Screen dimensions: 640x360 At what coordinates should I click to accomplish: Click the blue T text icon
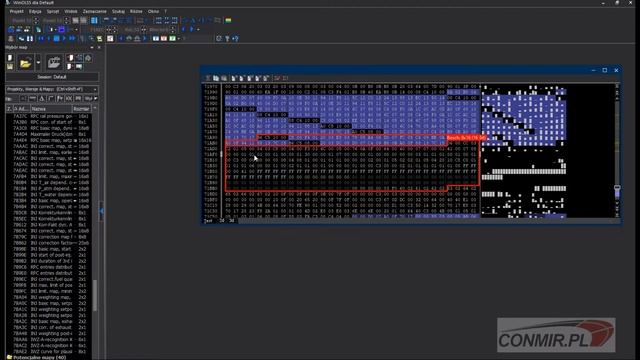pos(156,39)
